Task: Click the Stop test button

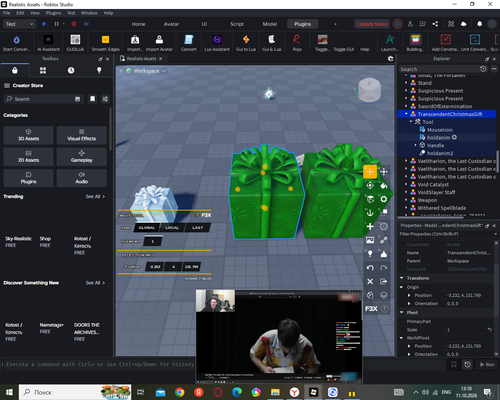Action: point(74,24)
